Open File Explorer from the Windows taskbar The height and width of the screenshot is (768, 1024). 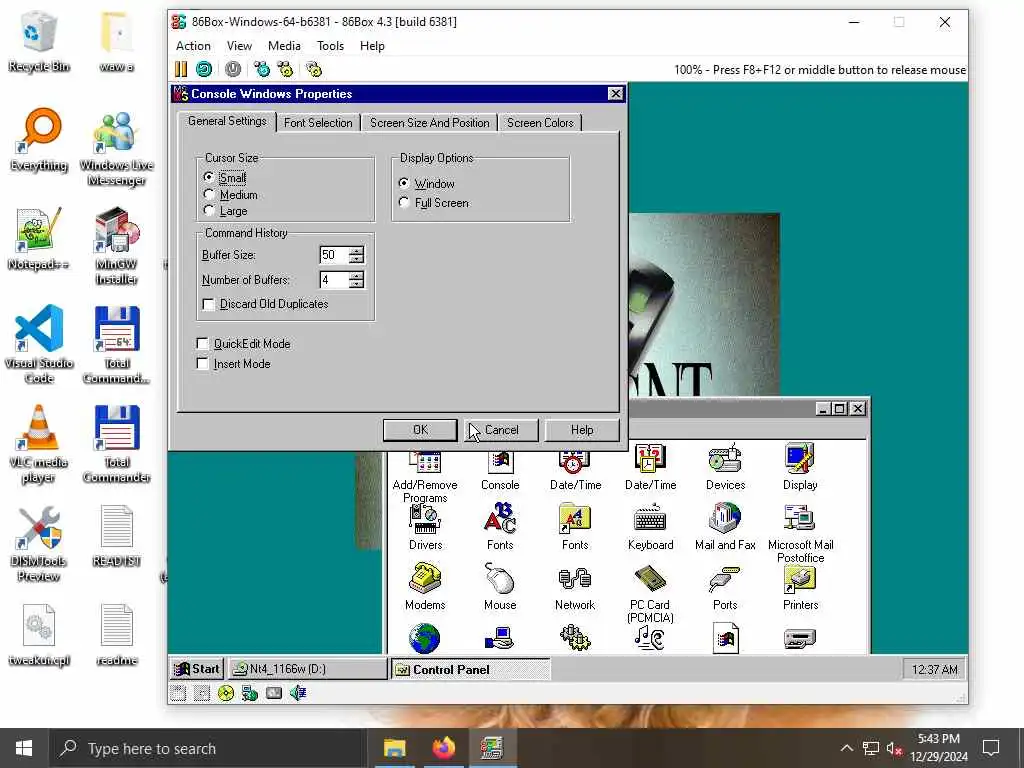click(x=394, y=748)
